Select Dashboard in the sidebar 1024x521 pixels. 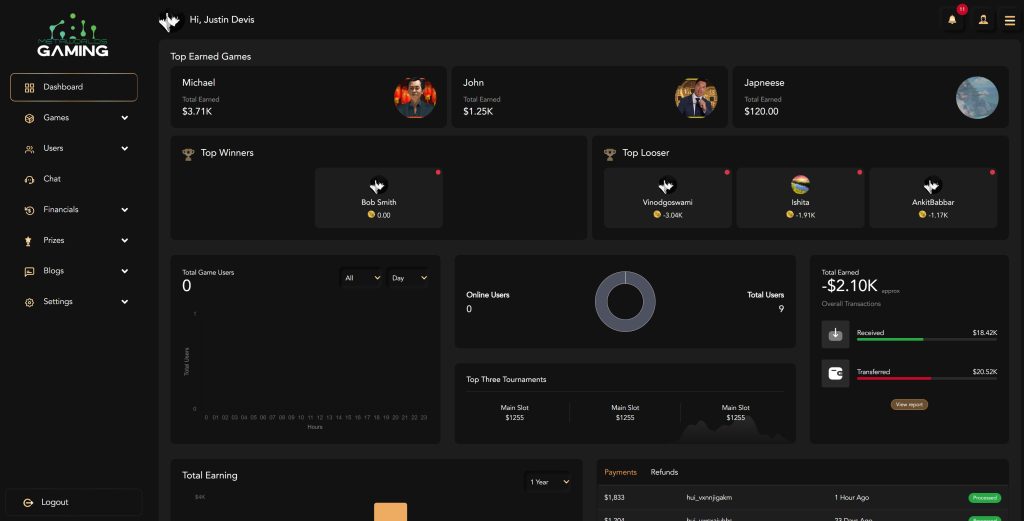pos(74,87)
